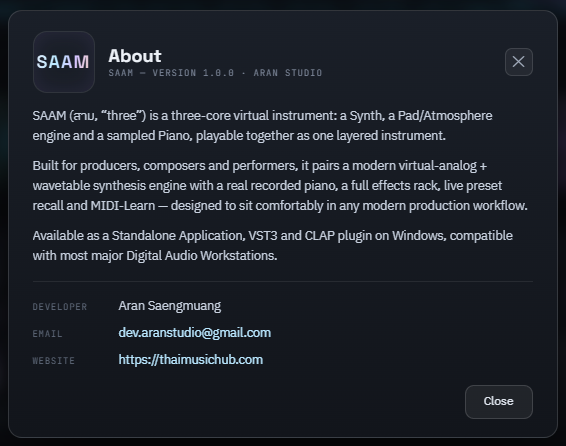Viewport: 566px width, 446px height.
Task: Click the About heading
Action: coord(135,56)
